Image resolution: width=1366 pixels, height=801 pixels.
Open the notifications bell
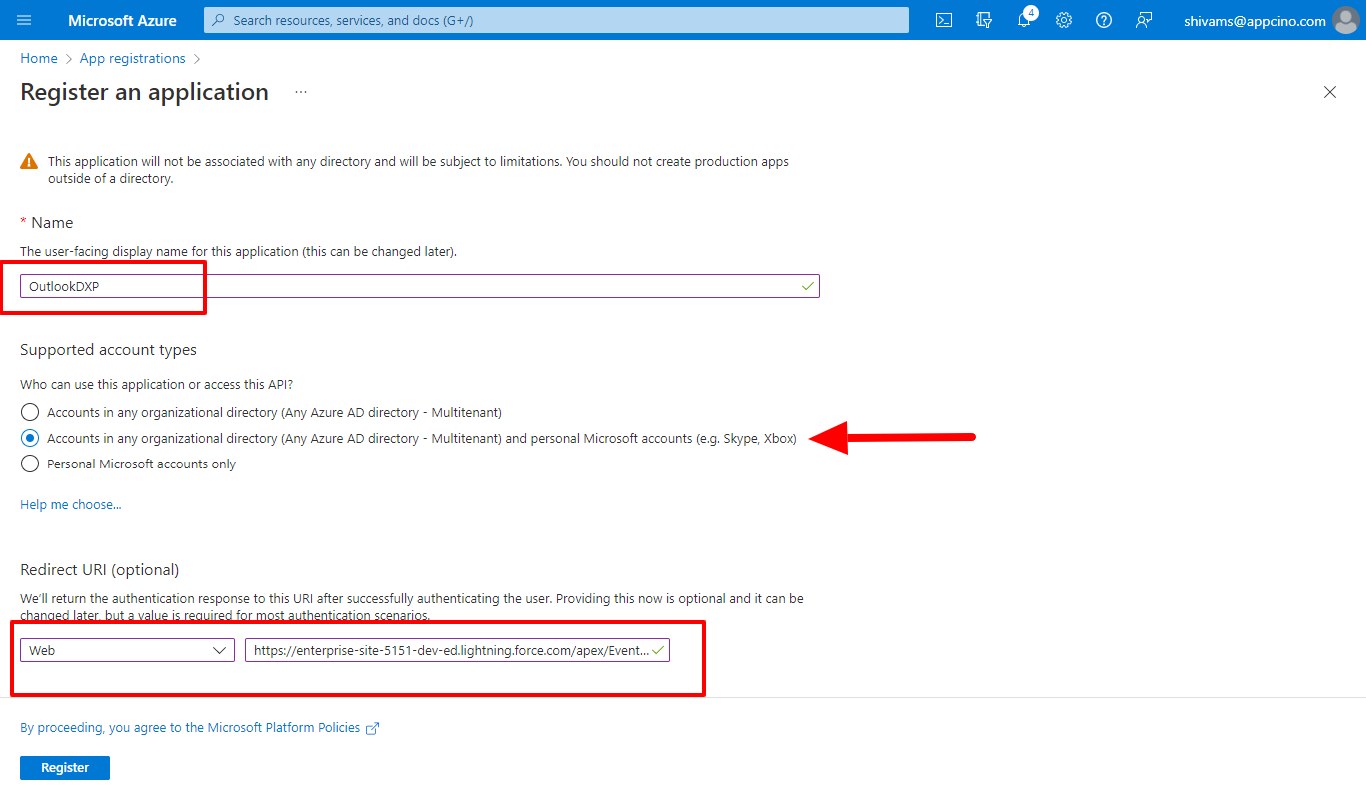click(x=1024, y=20)
